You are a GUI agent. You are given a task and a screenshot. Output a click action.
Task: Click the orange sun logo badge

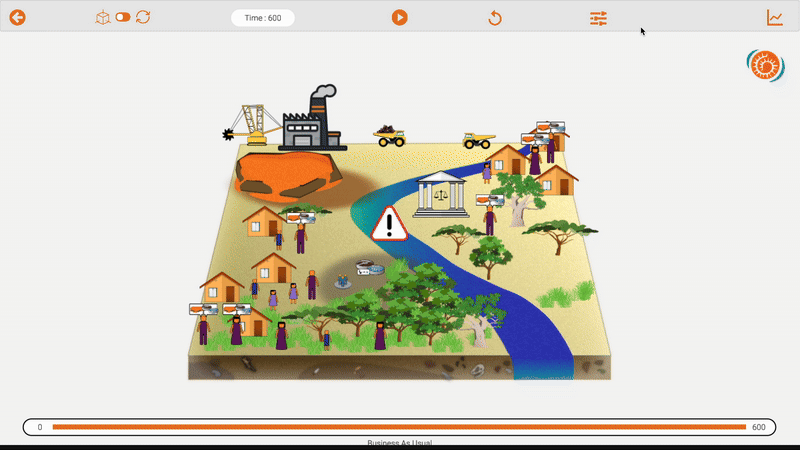click(x=765, y=66)
